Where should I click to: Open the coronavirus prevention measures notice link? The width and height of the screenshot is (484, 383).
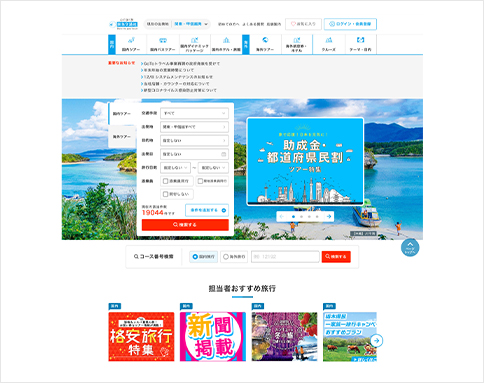click(179, 90)
